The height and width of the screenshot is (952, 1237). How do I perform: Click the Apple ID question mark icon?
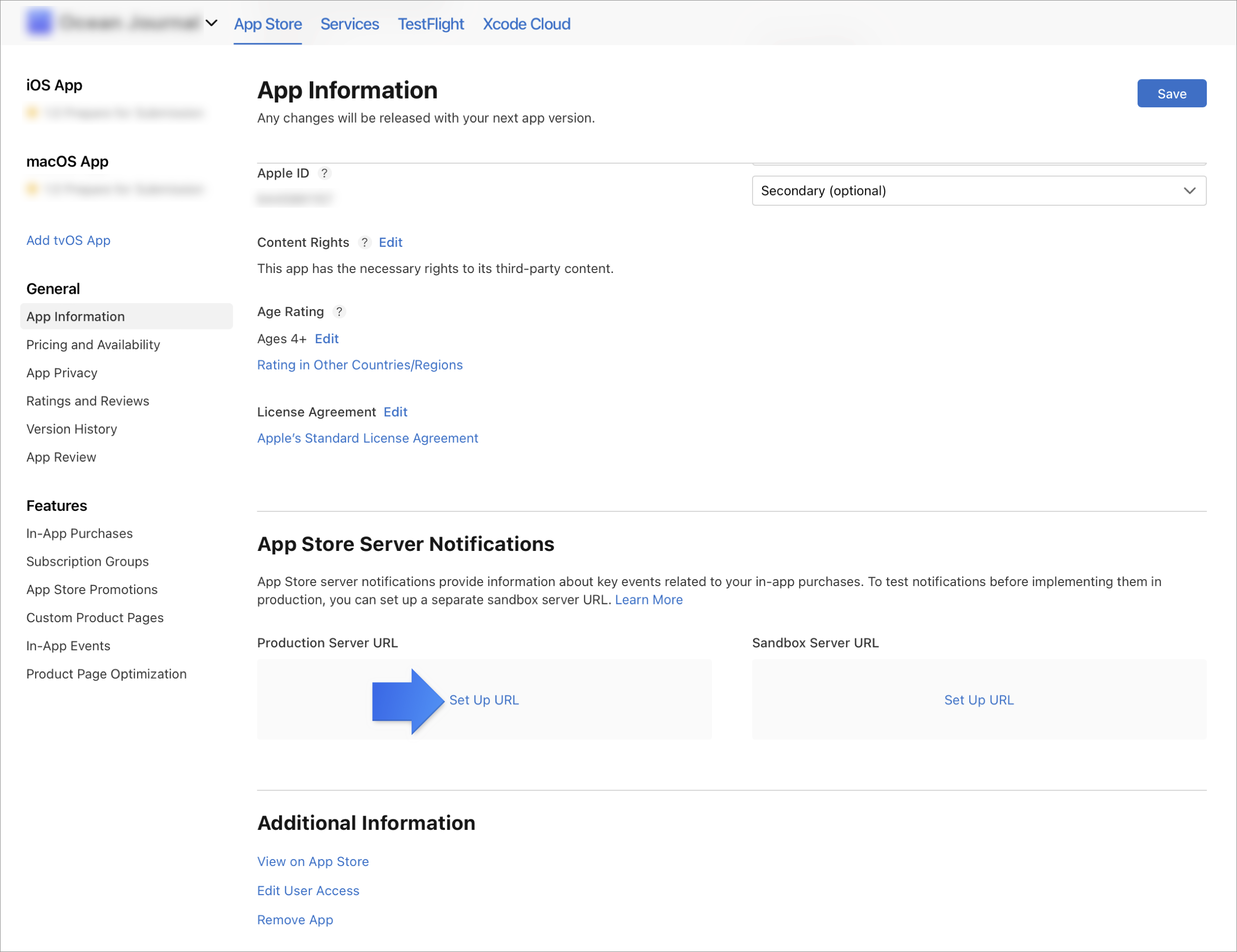tap(325, 173)
